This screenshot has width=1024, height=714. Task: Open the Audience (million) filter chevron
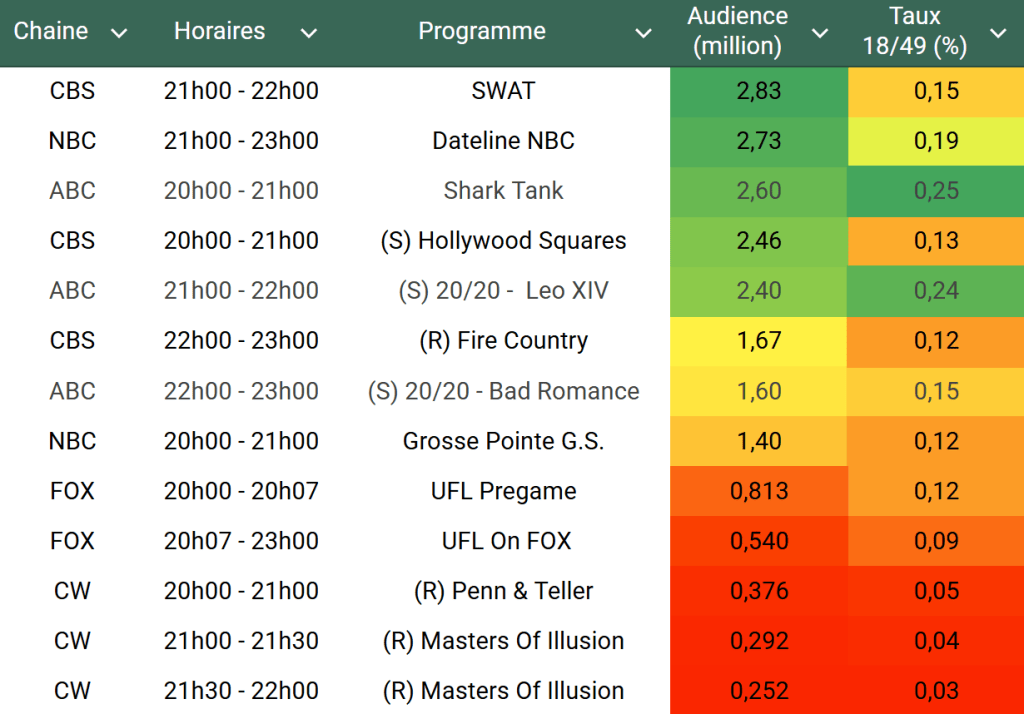click(x=820, y=33)
